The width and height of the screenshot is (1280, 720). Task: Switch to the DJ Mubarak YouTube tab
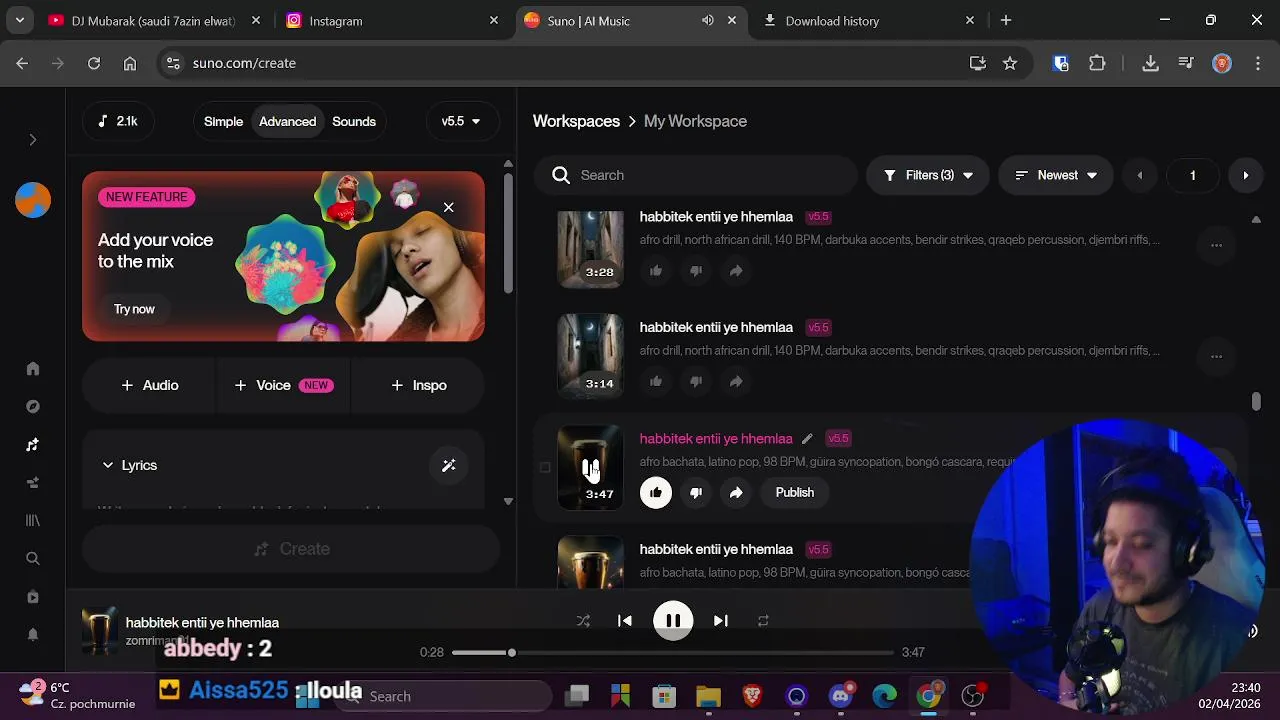coord(154,20)
